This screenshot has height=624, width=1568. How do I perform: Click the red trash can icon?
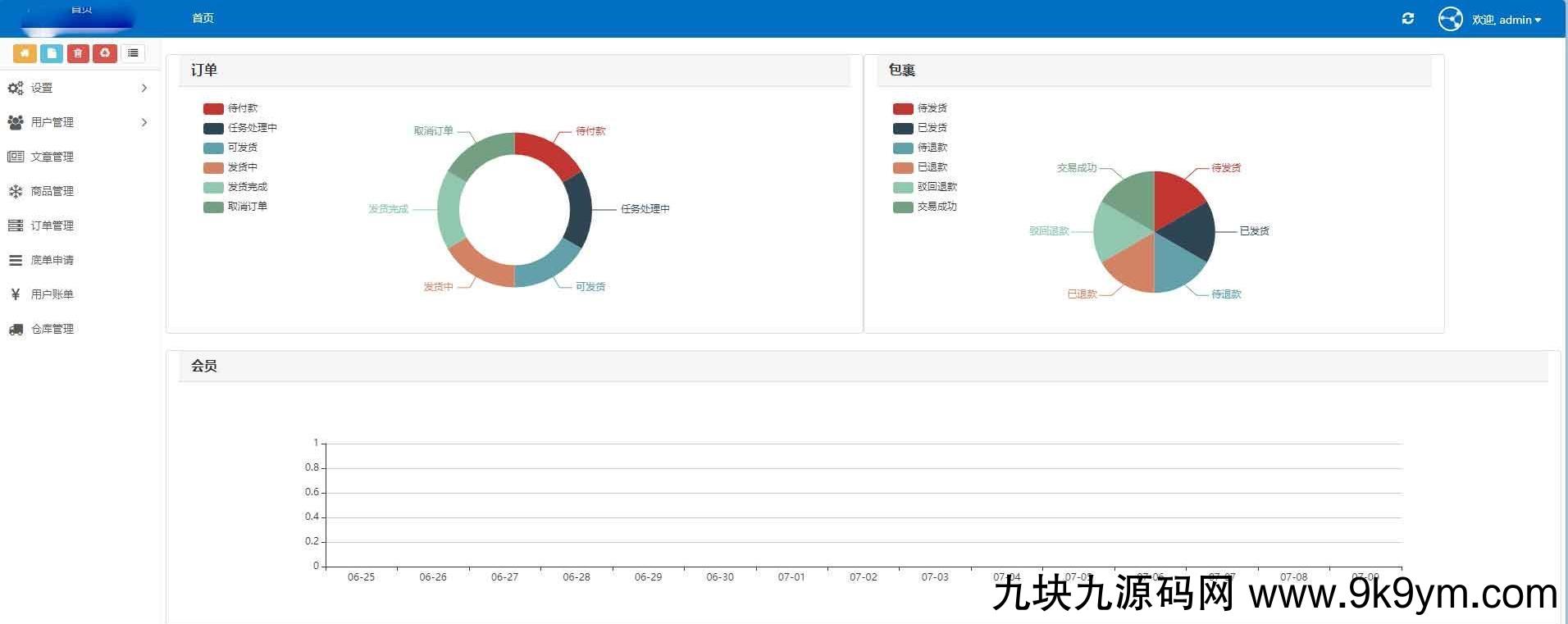click(78, 53)
